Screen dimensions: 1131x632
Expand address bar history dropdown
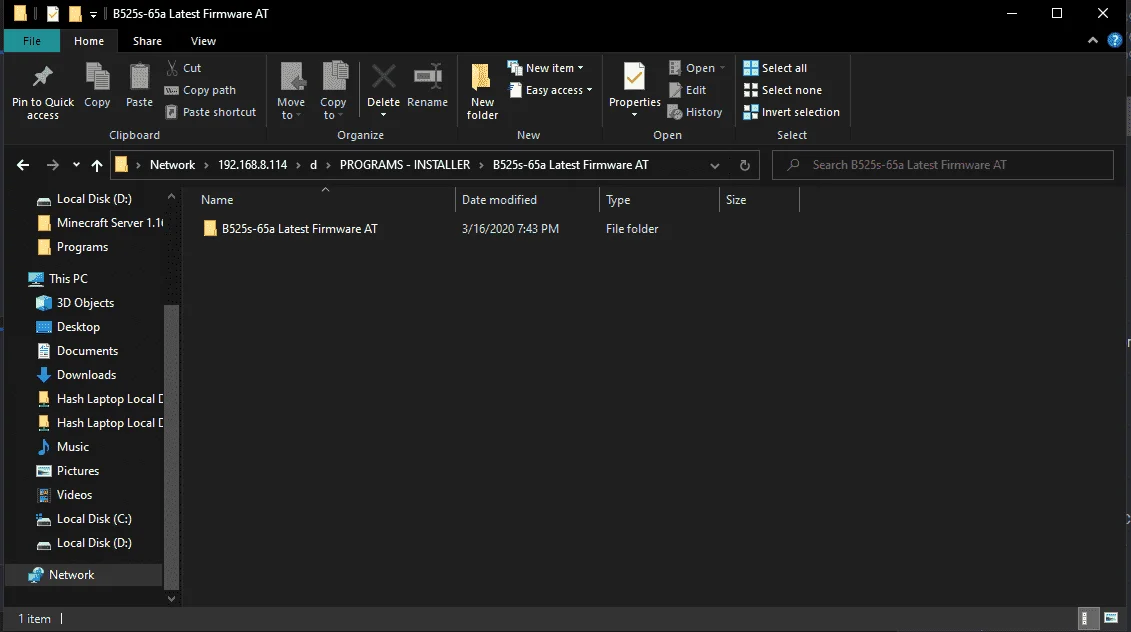coord(714,165)
